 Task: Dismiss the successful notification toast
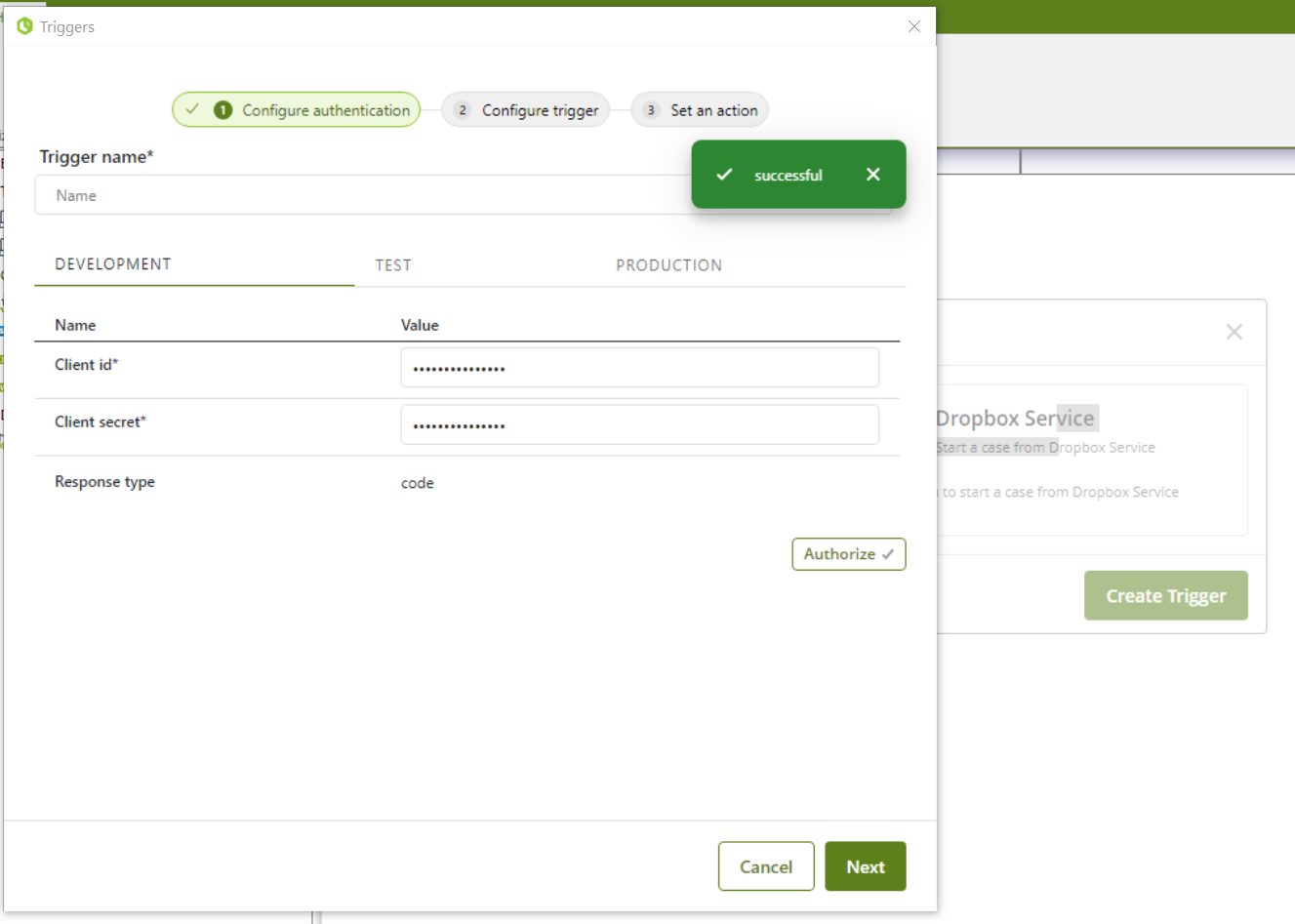click(x=872, y=175)
